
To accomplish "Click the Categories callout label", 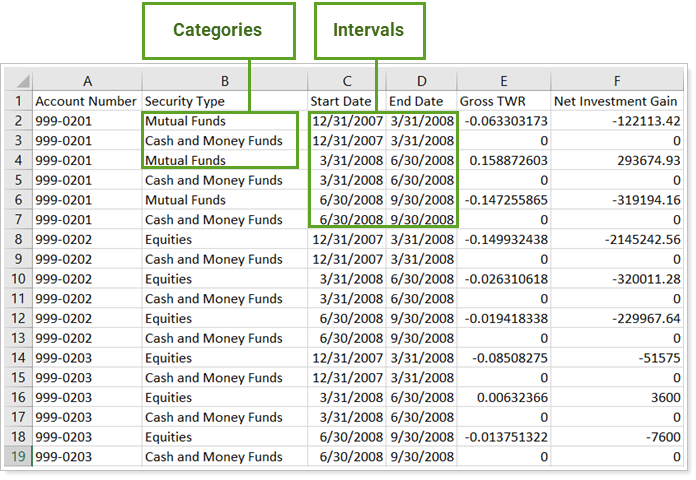I will 217,30.
